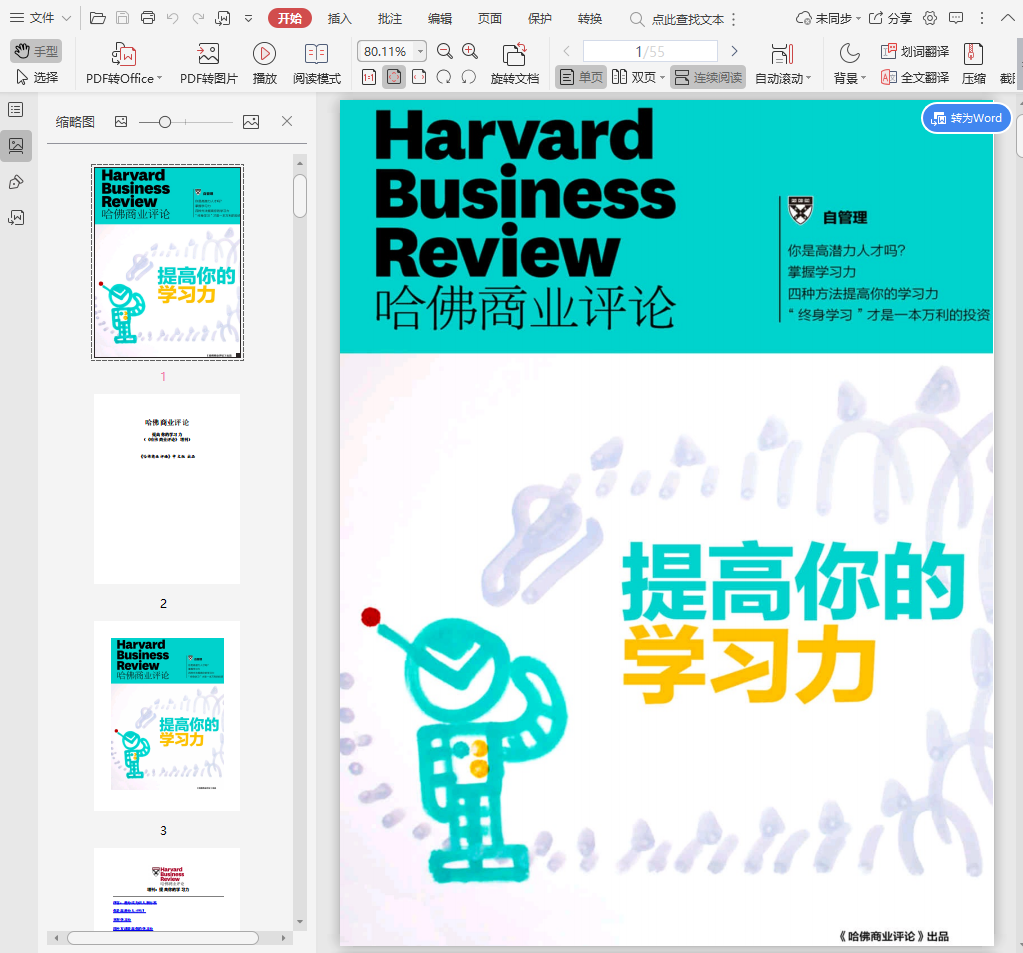Switch to the 批注 tab
The width and height of the screenshot is (1023, 953).
[x=389, y=18]
